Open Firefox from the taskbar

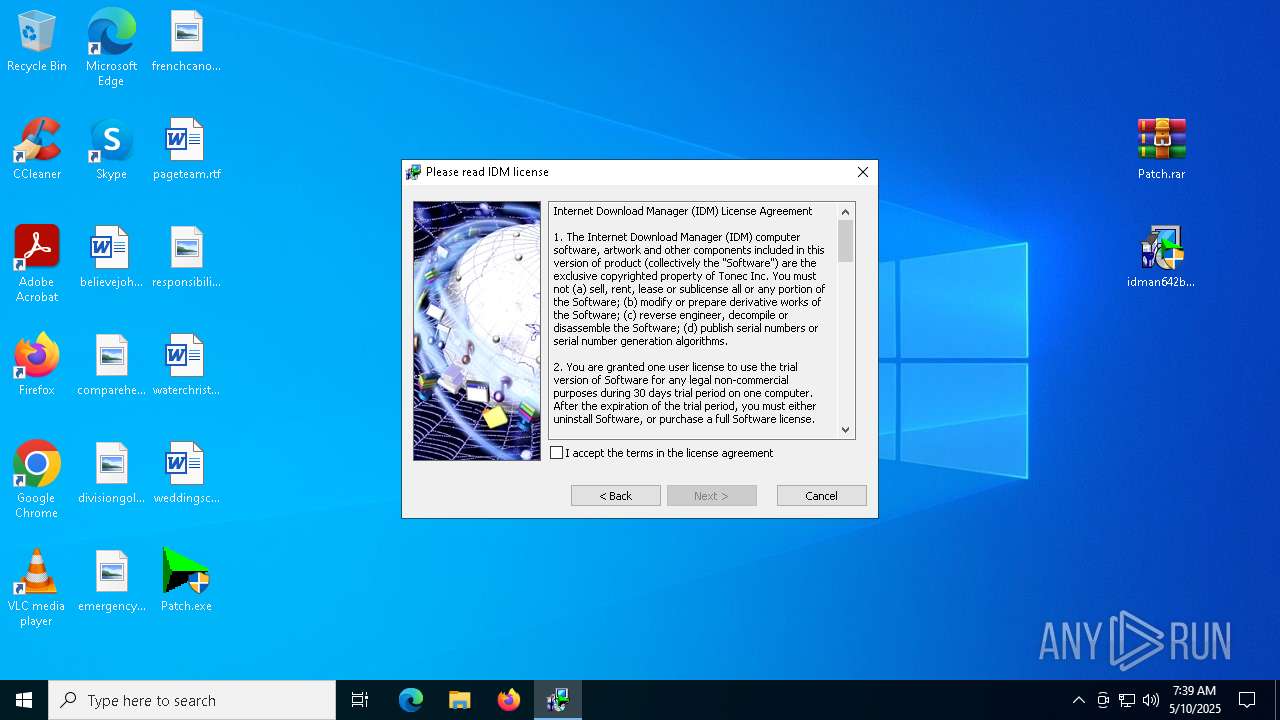509,700
